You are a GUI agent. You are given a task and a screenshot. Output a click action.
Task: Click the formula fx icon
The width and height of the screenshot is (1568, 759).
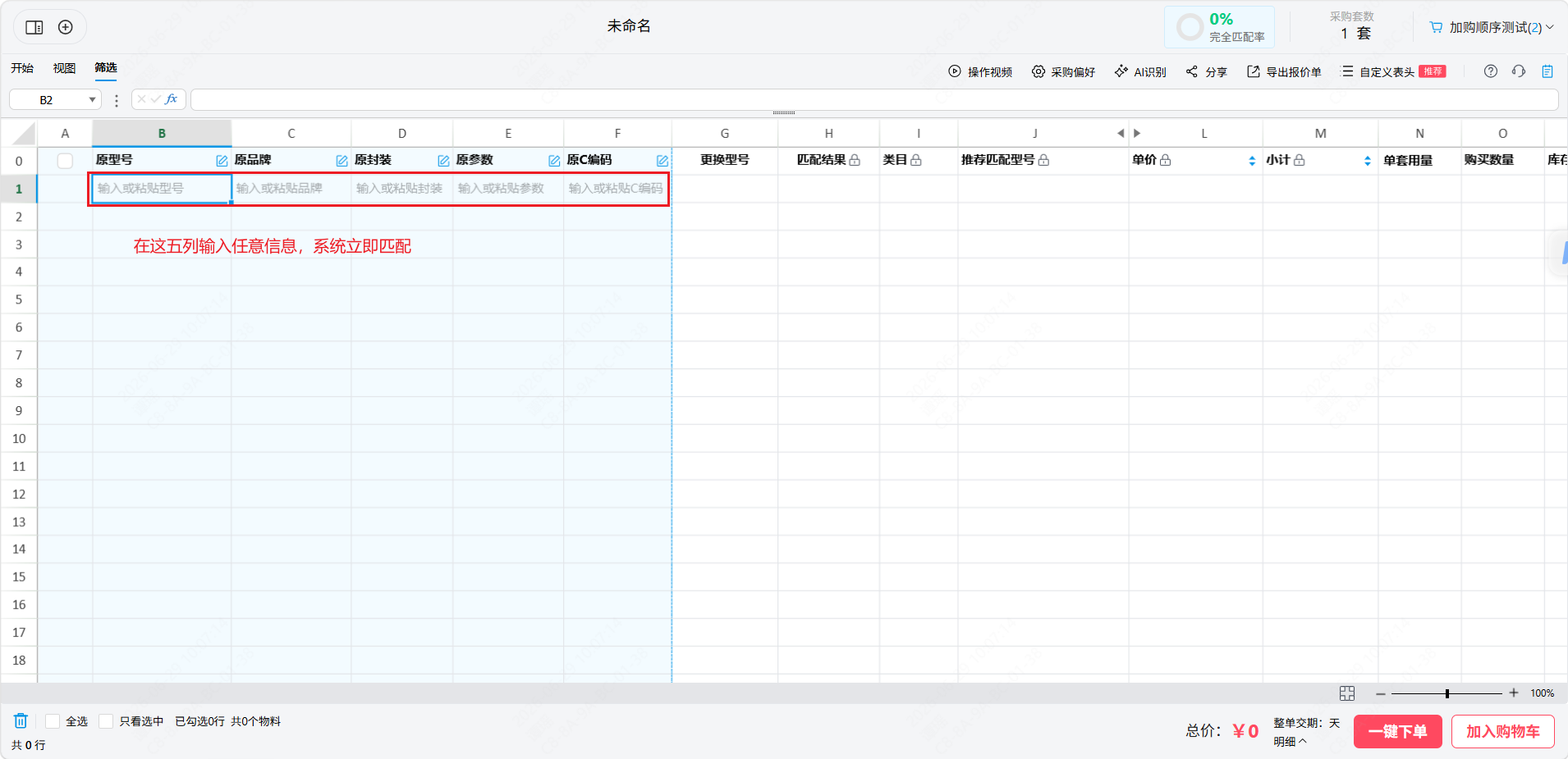(172, 99)
